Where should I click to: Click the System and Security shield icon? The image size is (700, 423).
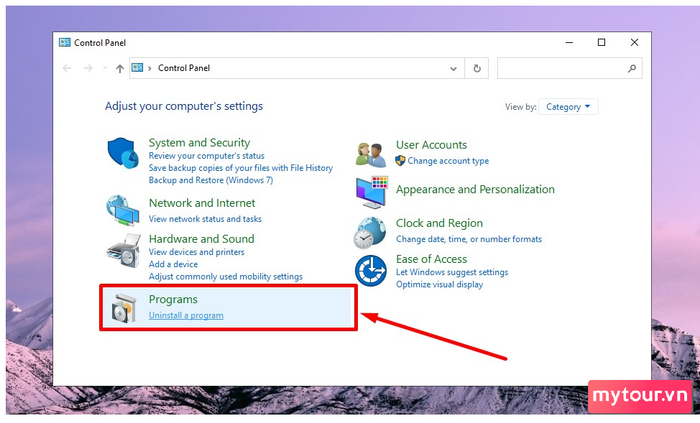click(x=123, y=153)
